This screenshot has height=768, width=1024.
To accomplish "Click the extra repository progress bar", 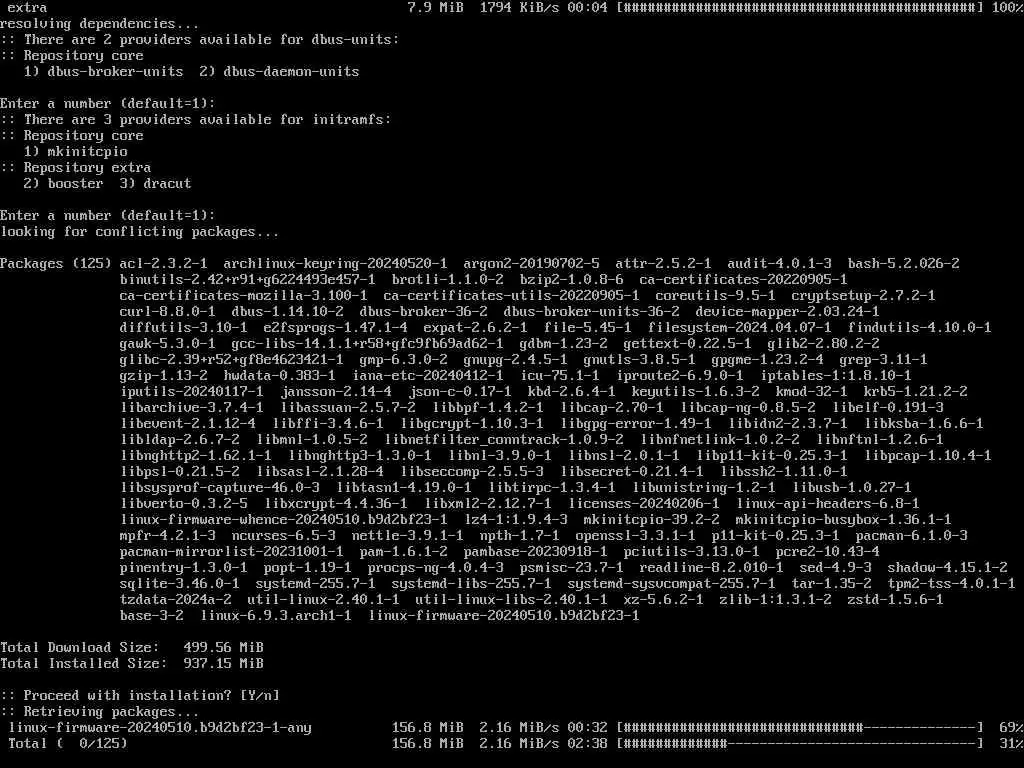I will point(800,8).
